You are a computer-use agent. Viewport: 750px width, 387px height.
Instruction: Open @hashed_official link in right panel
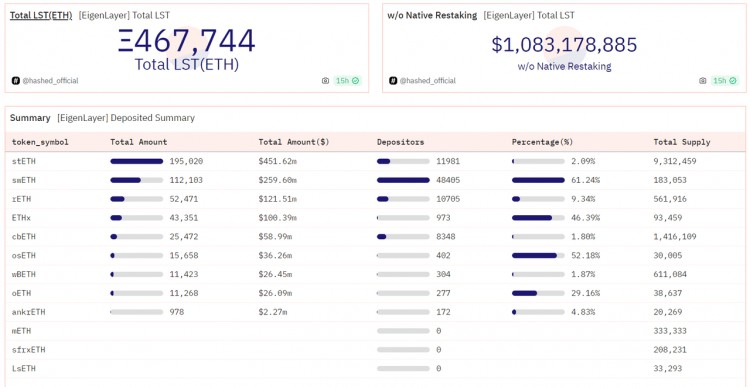[427, 81]
